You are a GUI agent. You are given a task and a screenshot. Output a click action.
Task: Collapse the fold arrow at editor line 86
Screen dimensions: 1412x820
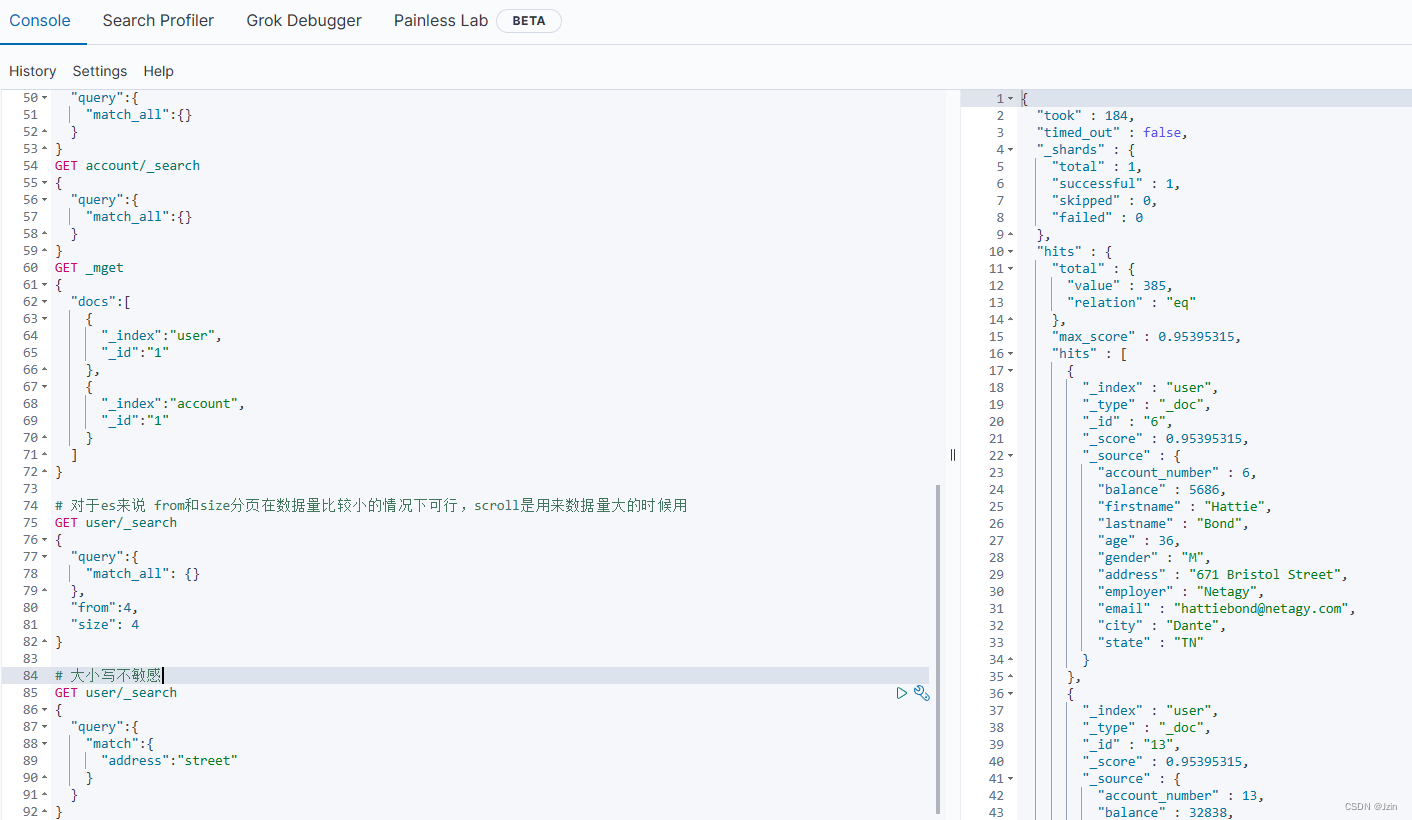pyautogui.click(x=44, y=710)
